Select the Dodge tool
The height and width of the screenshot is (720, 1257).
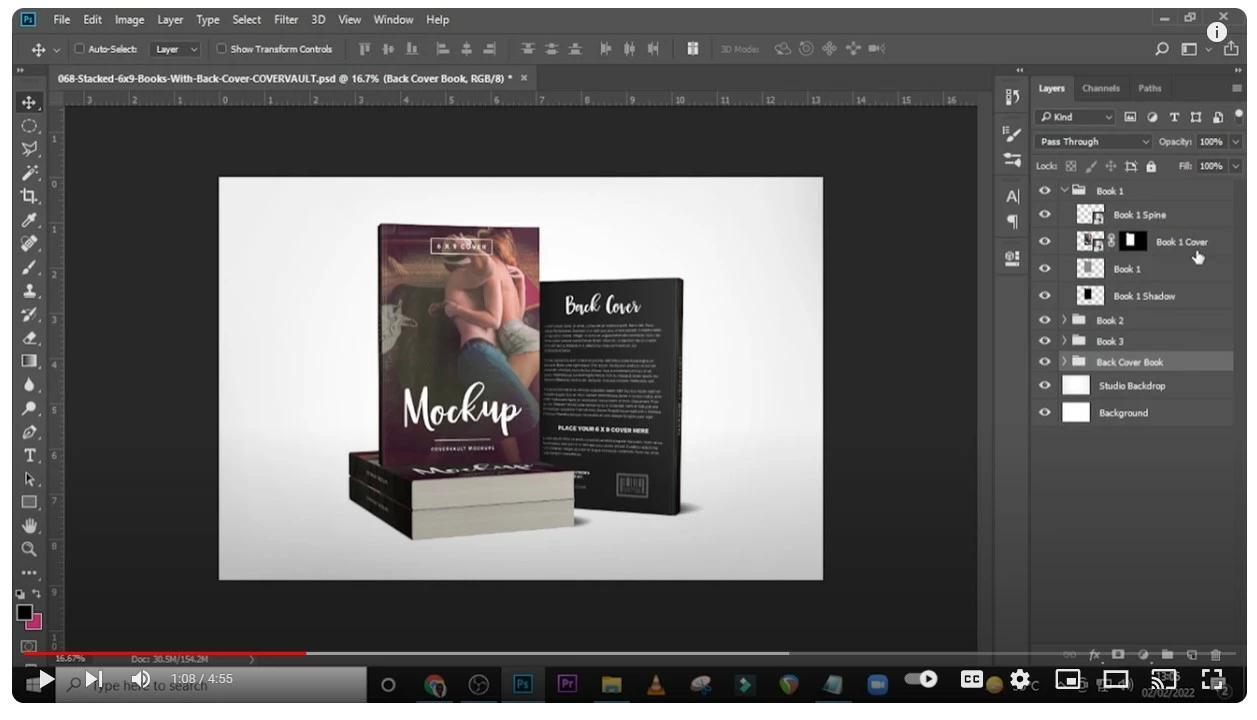click(x=29, y=408)
